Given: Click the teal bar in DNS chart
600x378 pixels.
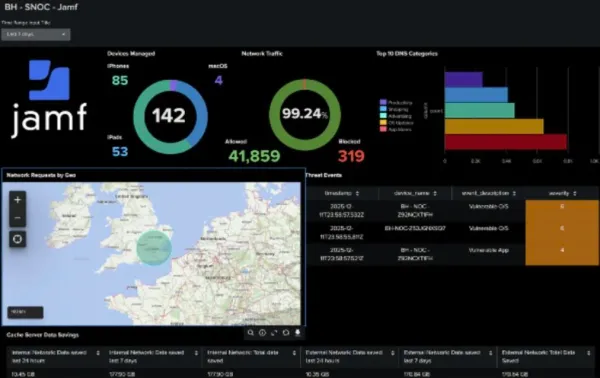Looking at the screenshot, I should coord(479,111).
